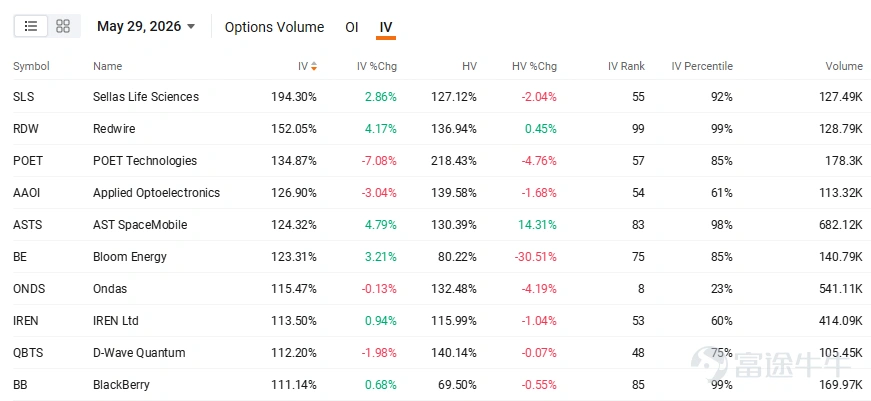Viewport: 871px width, 401px height.
Task: Open the Redwire stock row
Action: (x=438, y=129)
